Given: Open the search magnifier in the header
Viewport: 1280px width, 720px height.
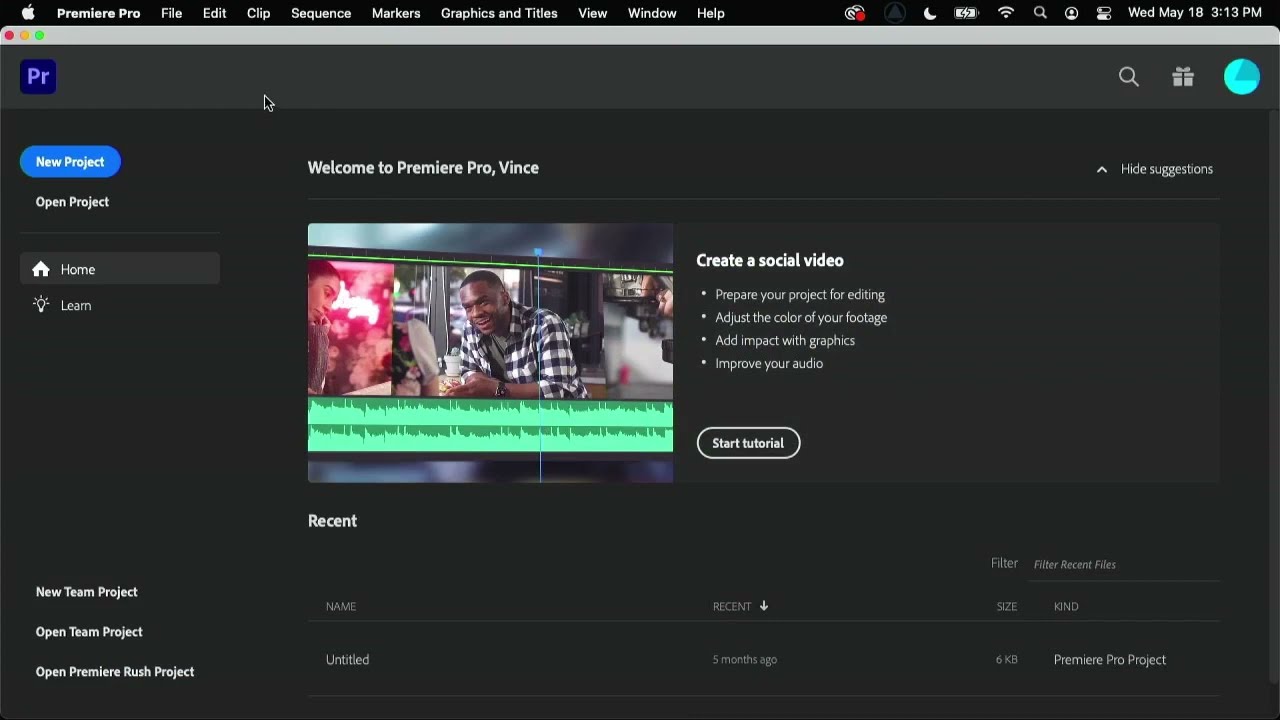Looking at the screenshot, I should point(1129,77).
